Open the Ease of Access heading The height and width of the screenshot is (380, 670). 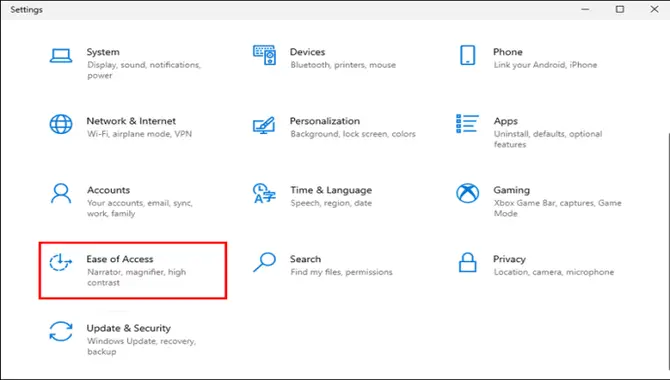tap(120, 259)
